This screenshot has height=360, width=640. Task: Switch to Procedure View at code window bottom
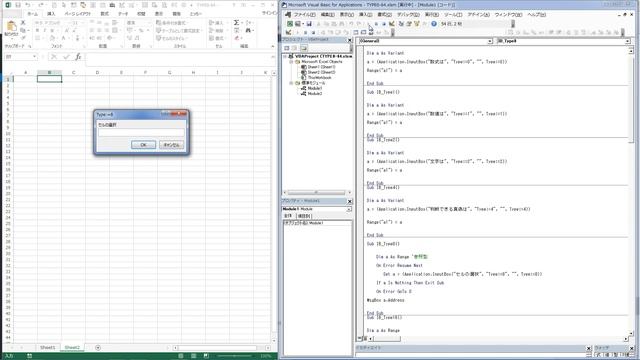pyautogui.click(x=360, y=338)
